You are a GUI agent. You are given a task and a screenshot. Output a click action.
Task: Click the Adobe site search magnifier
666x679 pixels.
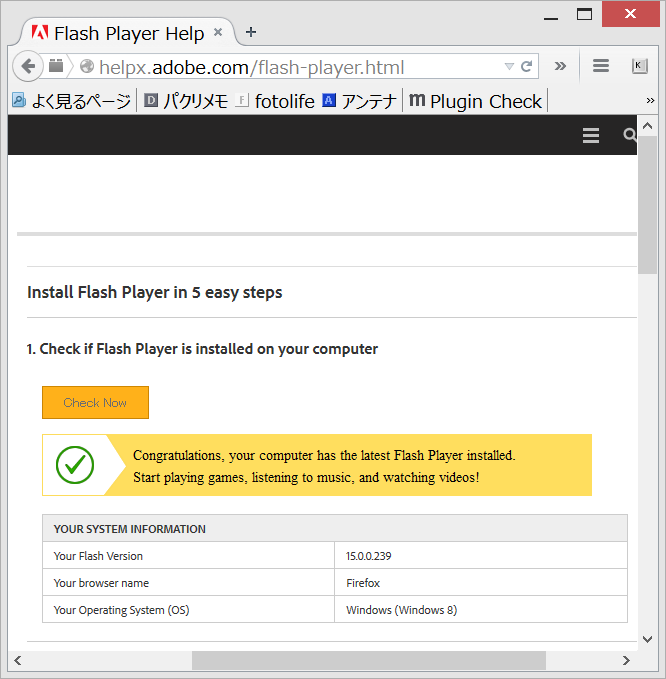tap(630, 135)
